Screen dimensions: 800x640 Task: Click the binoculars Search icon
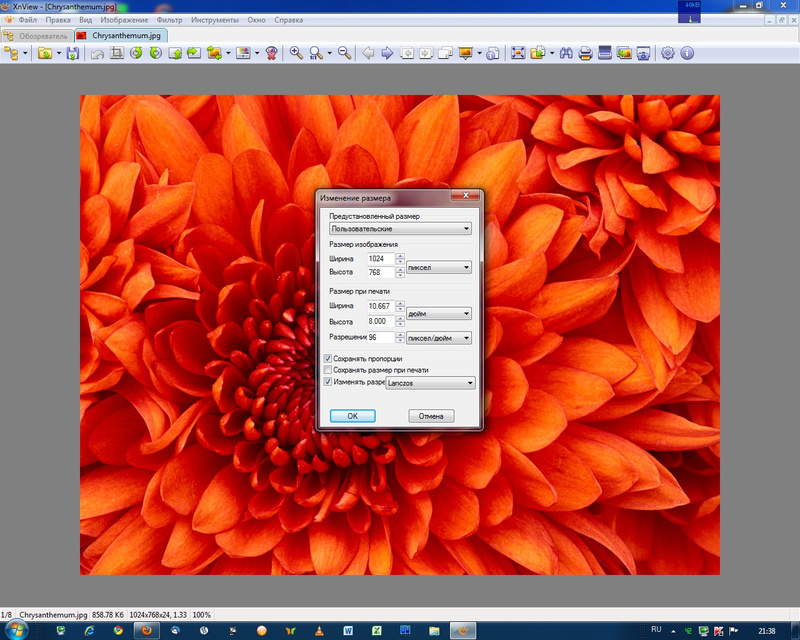567,53
